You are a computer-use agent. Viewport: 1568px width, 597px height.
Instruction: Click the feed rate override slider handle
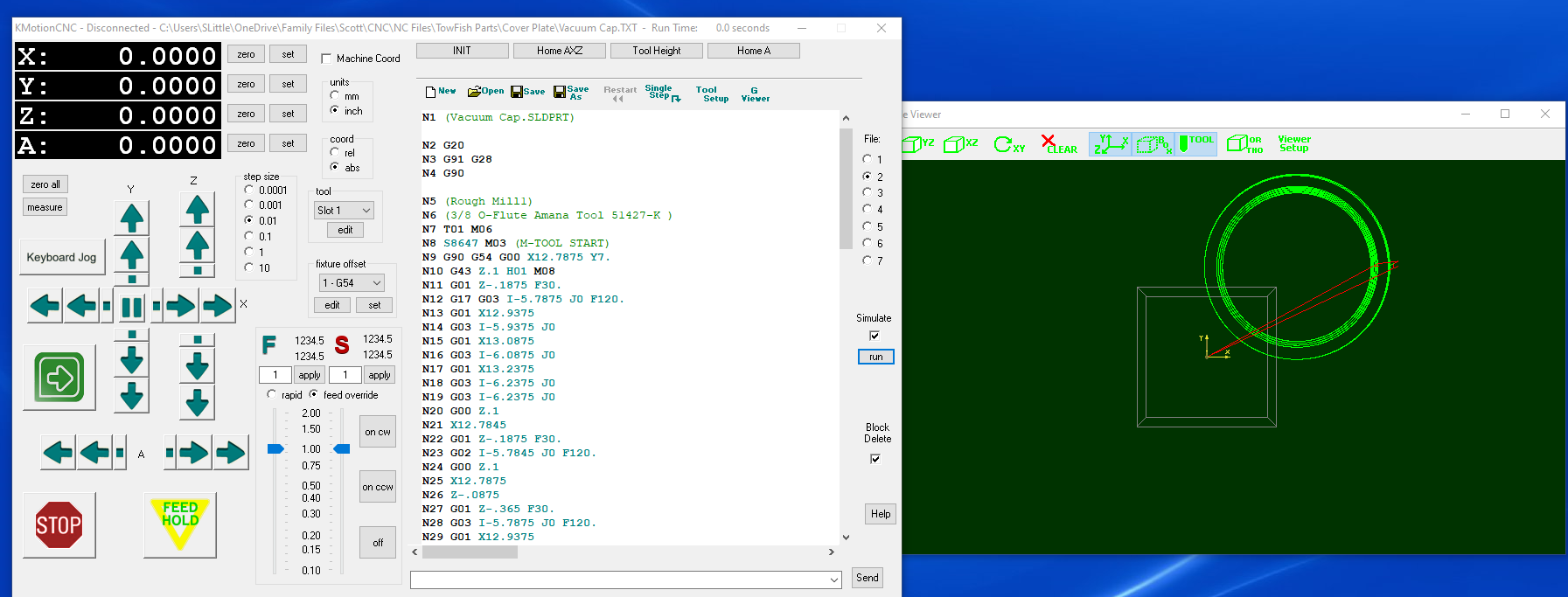275,448
